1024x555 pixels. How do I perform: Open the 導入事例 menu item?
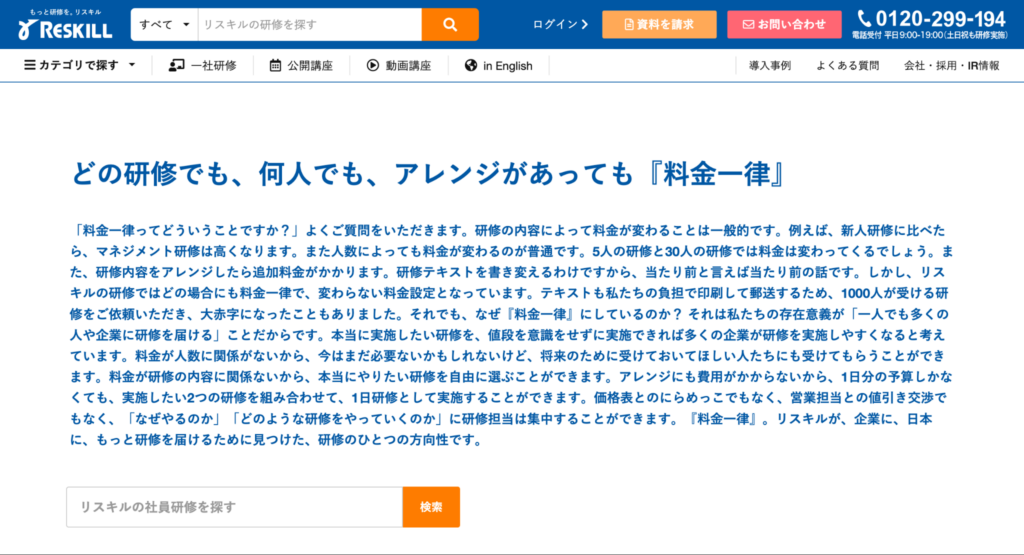pyautogui.click(x=770, y=66)
